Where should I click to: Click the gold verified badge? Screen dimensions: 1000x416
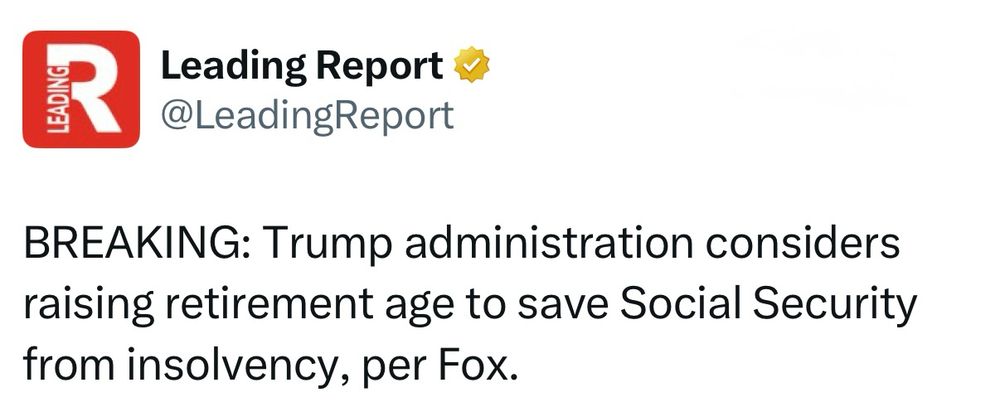point(471,66)
